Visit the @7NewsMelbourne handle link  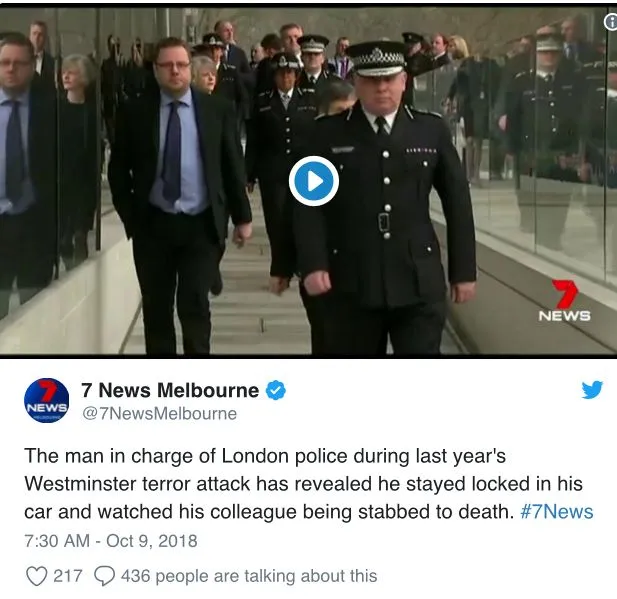(x=159, y=414)
